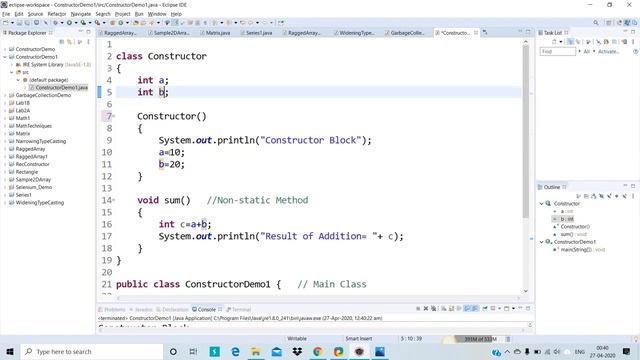
Task: Open File Explorer from taskbar
Action: click(x=256, y=351)
